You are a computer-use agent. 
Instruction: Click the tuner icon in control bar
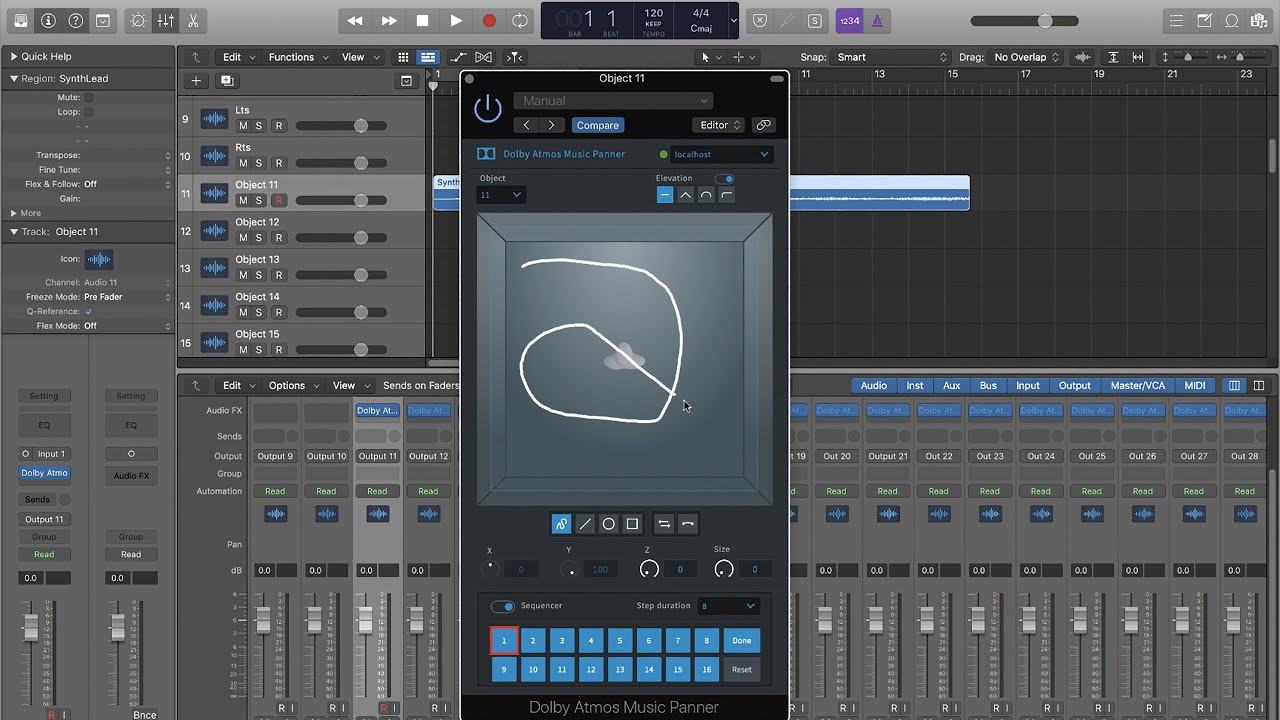pos(788,20)
